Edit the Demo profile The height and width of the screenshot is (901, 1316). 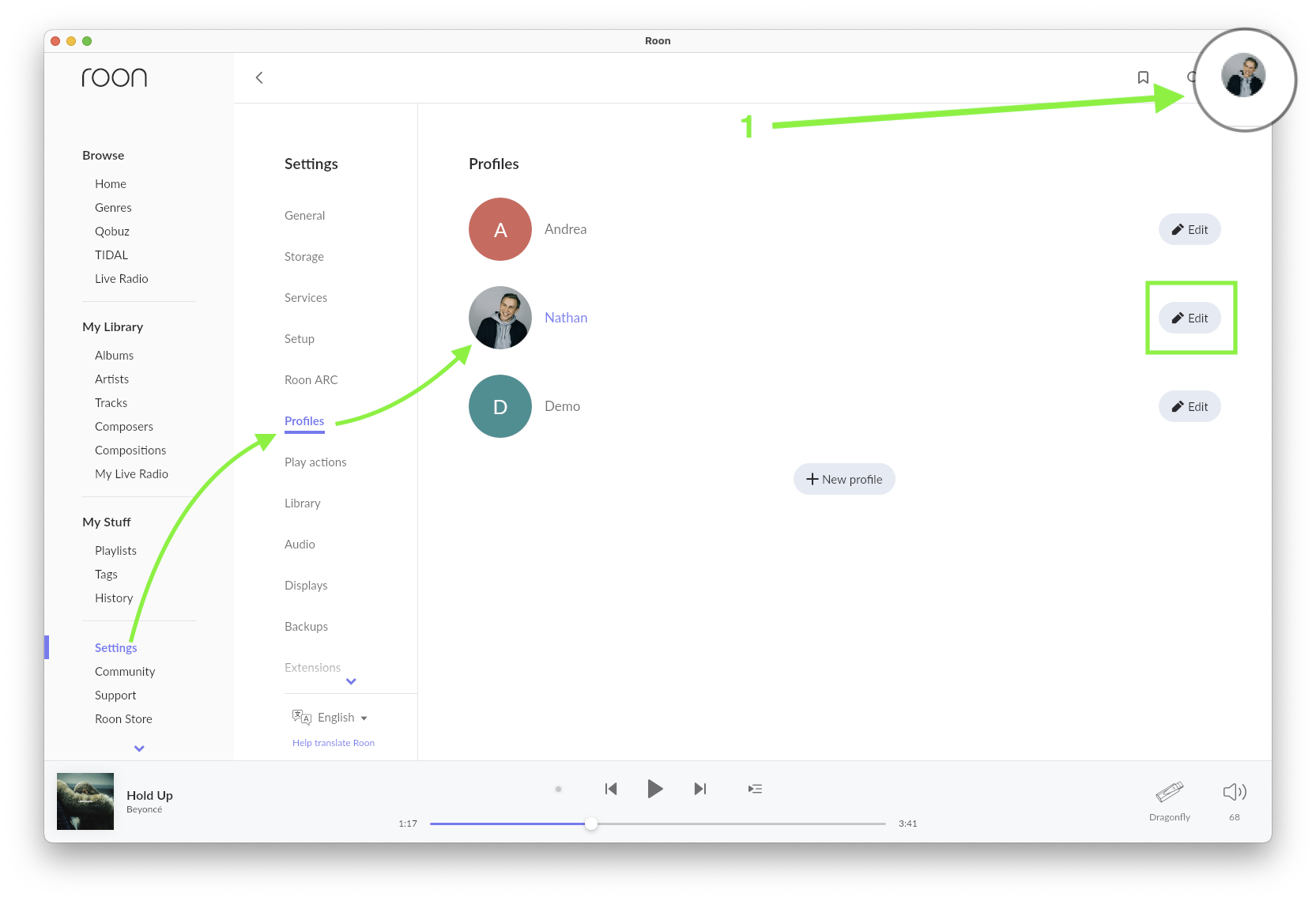tap(1190, 406)
